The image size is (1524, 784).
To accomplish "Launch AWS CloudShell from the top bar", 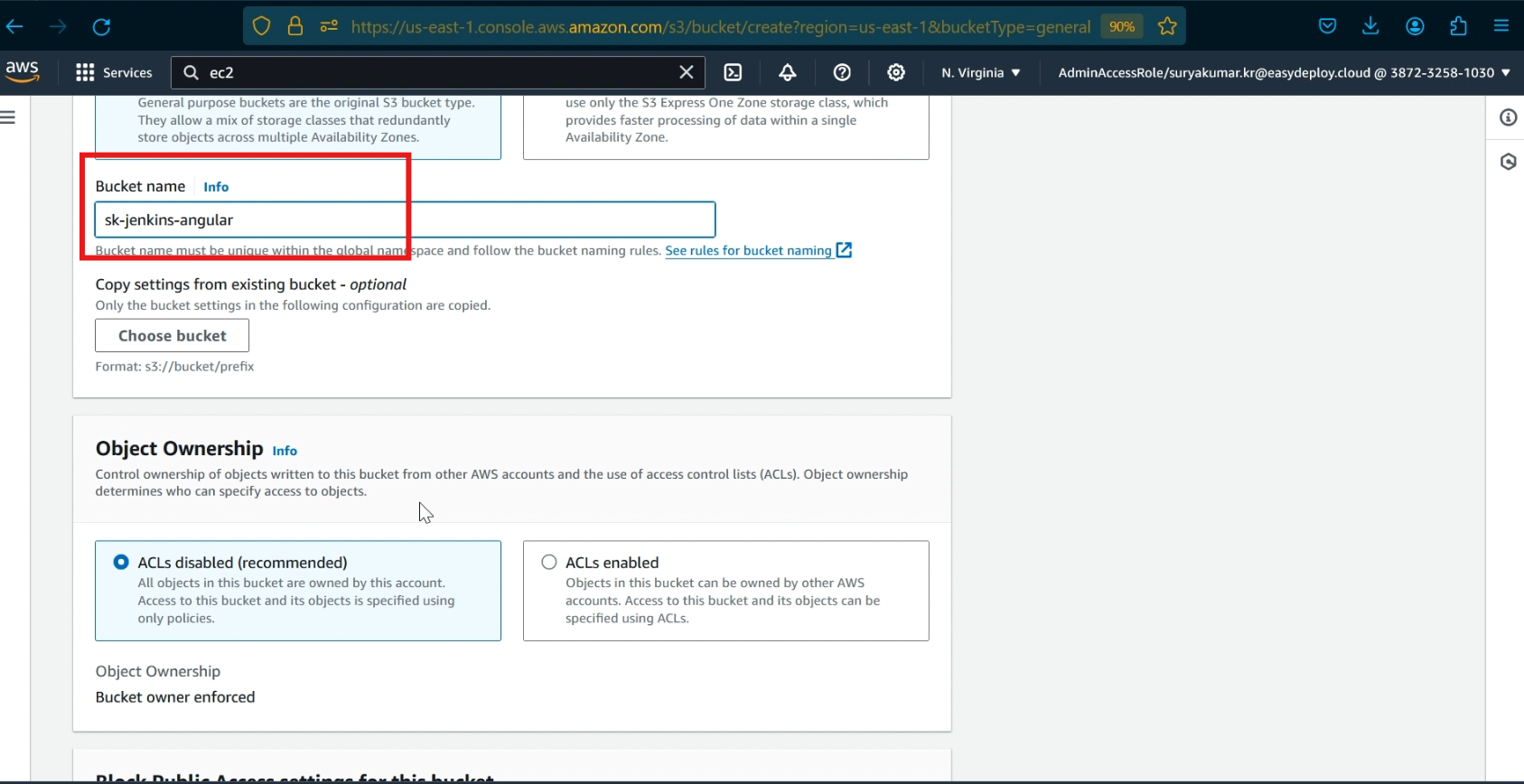I will point(733,72).
